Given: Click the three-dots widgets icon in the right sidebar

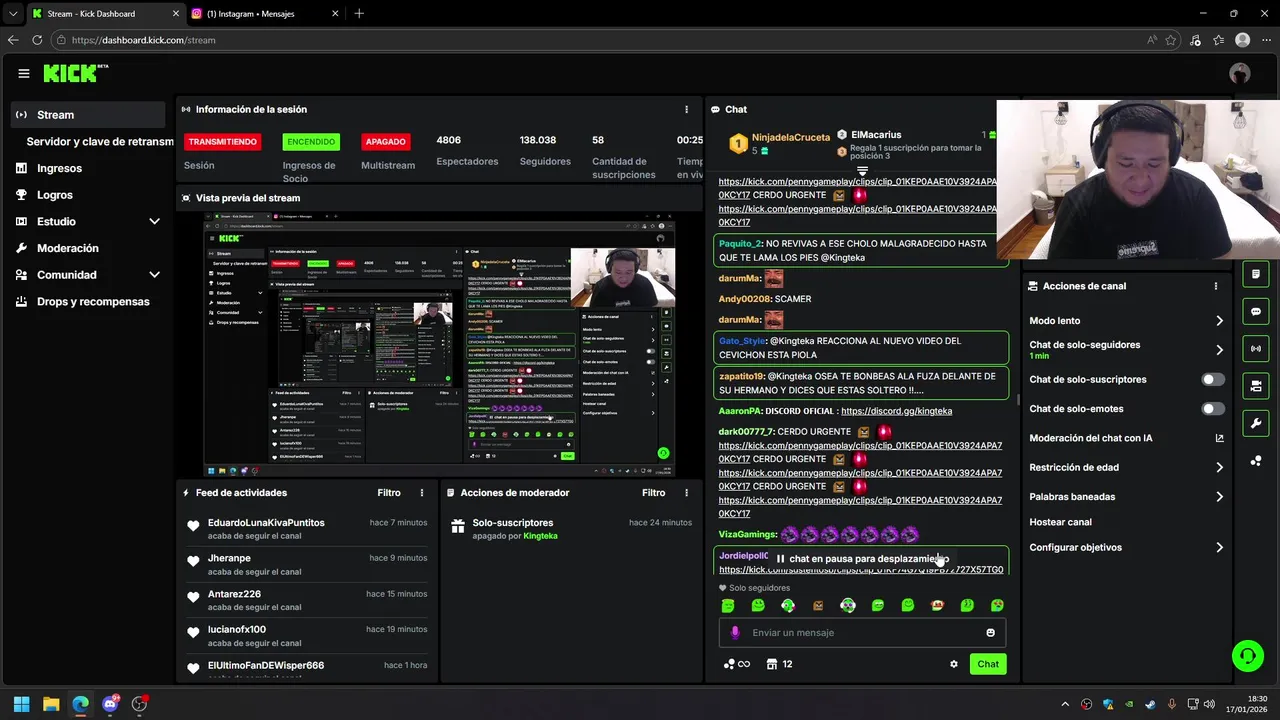Looking at the screenshot, I should point(1256,461).
